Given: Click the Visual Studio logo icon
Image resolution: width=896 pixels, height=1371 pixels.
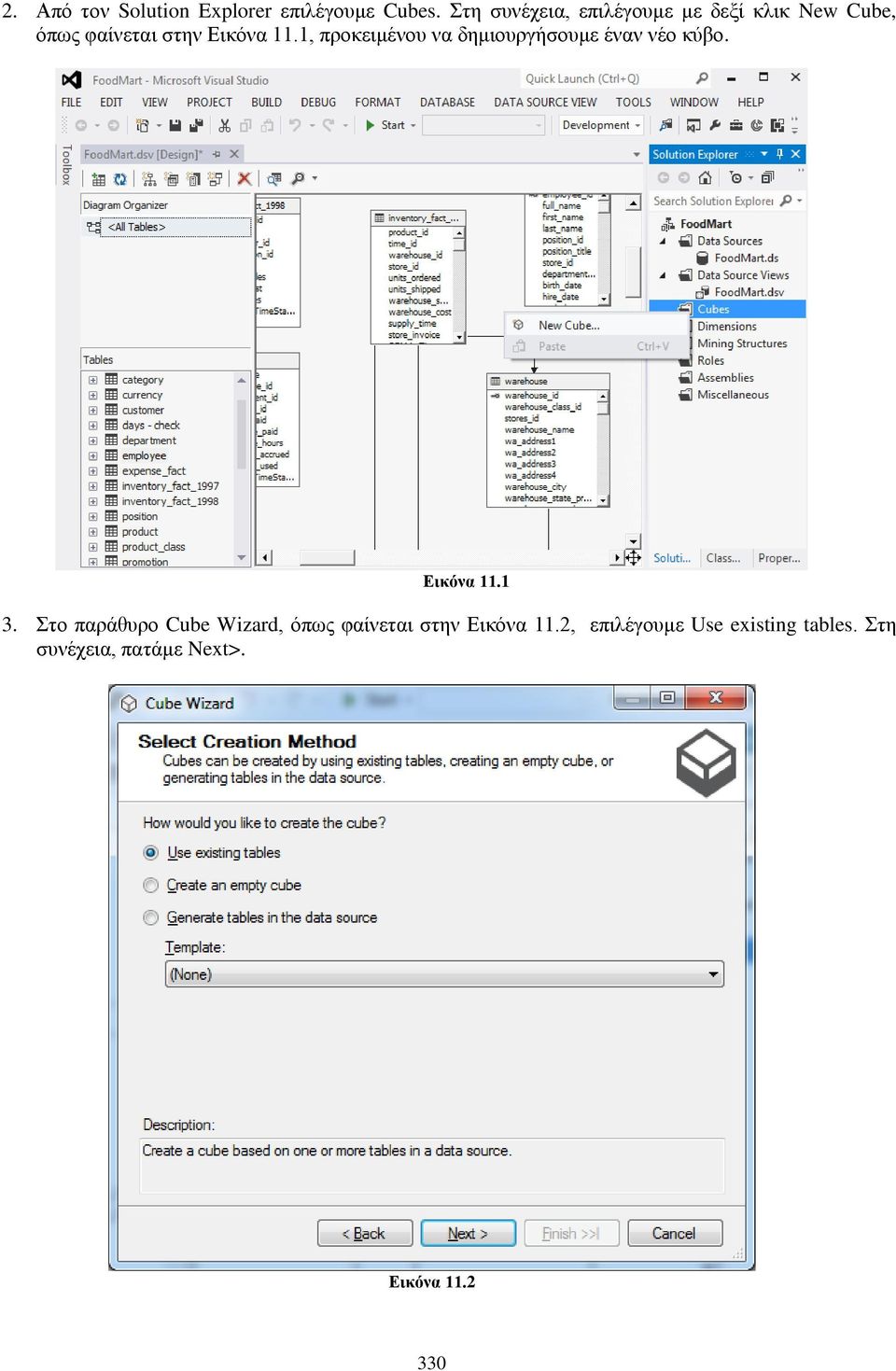Looking at the screenshot, I should click(x=72, y=80).
